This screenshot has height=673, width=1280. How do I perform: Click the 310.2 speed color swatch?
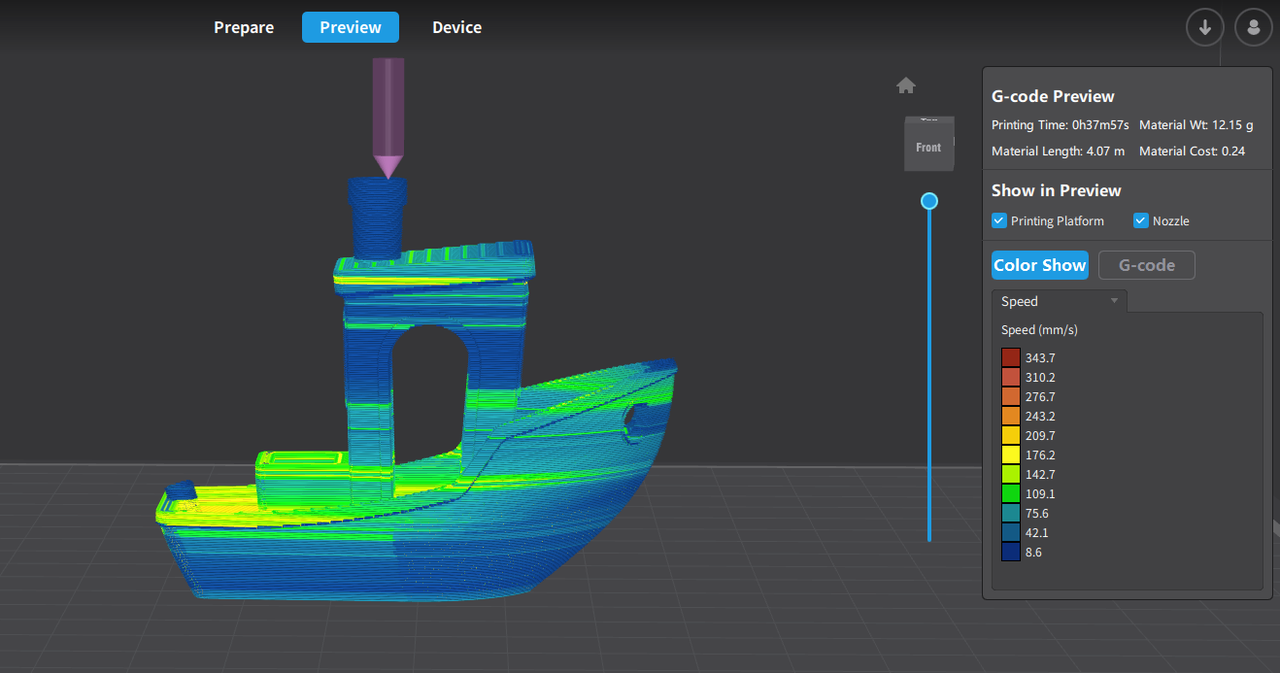pyautogui.click(x=1011, y=377)
